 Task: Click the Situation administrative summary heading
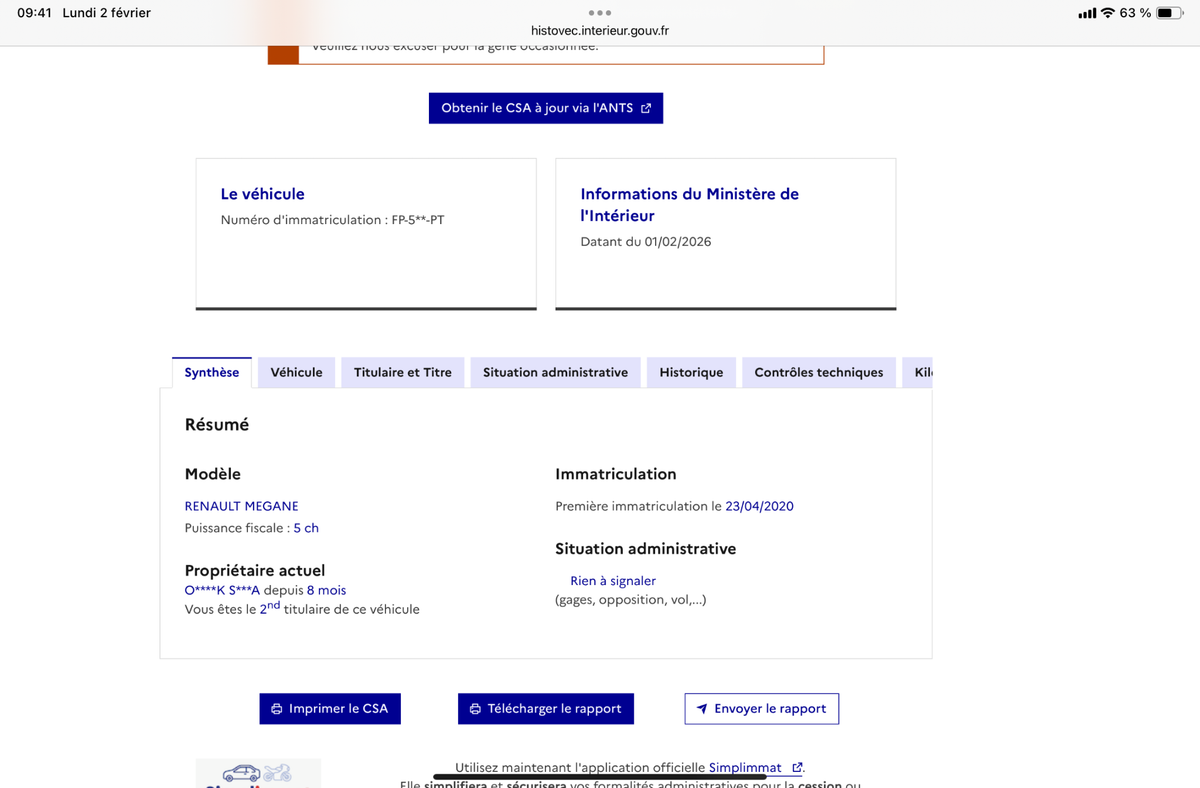click(x=646, y=549)
